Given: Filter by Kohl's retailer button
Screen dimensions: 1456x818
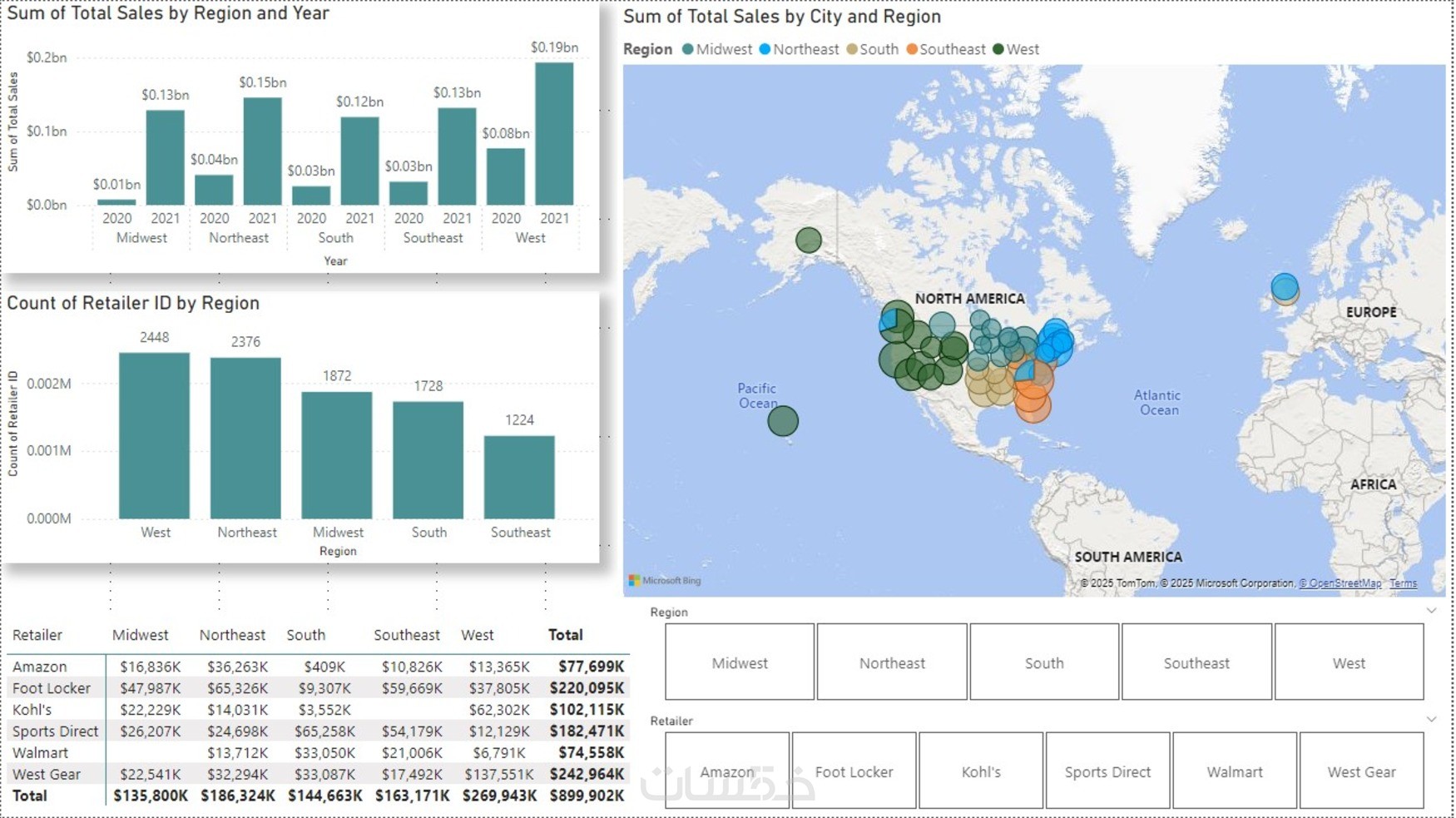Looking at the screenshot, I should [x=981, y=771].
